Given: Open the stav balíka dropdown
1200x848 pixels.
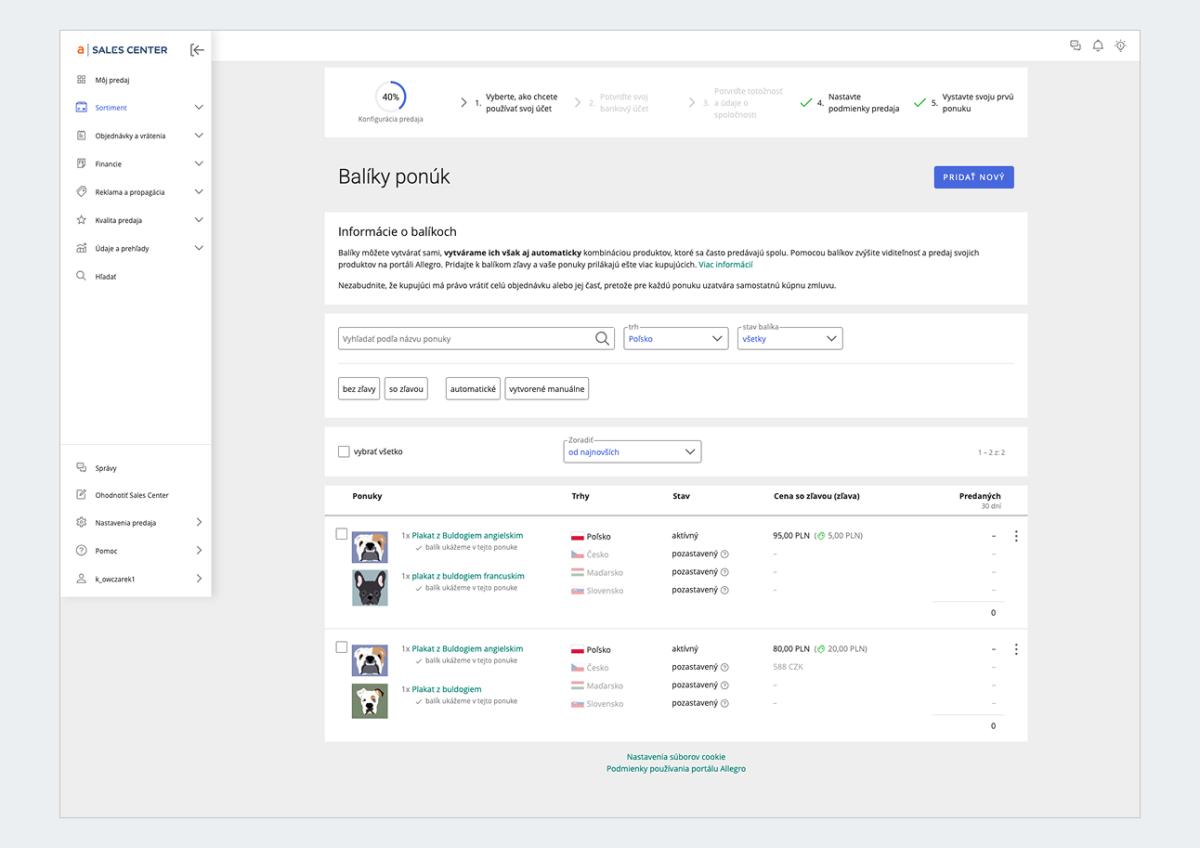Looking at the screenshot, I should (x=790, y=339).
